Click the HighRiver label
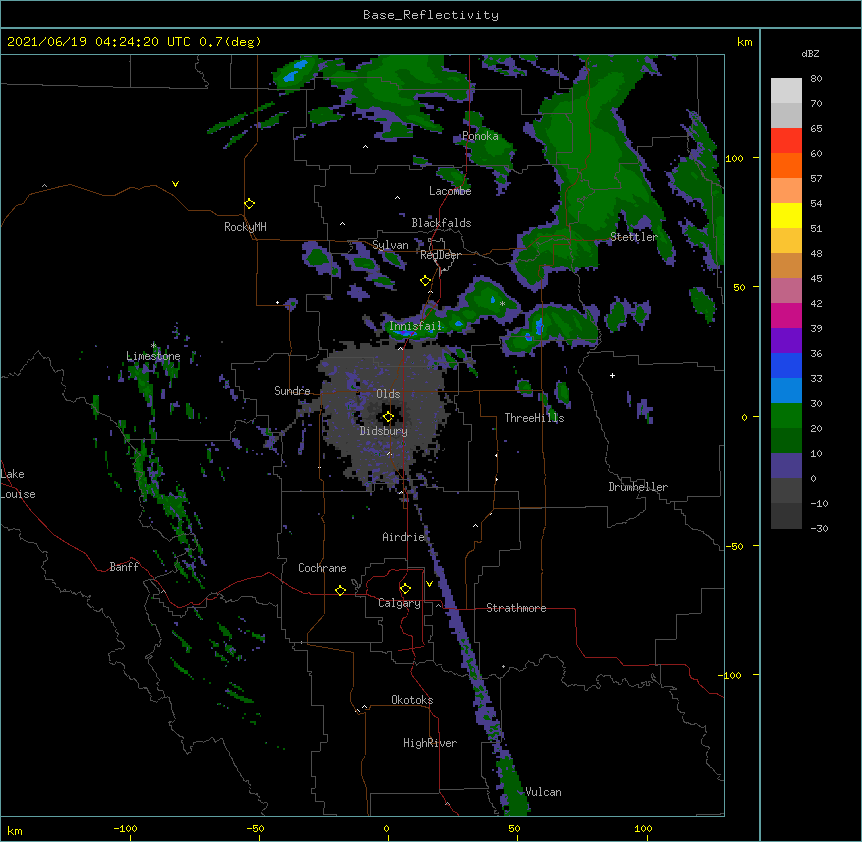862x842 pixels. 430,743
